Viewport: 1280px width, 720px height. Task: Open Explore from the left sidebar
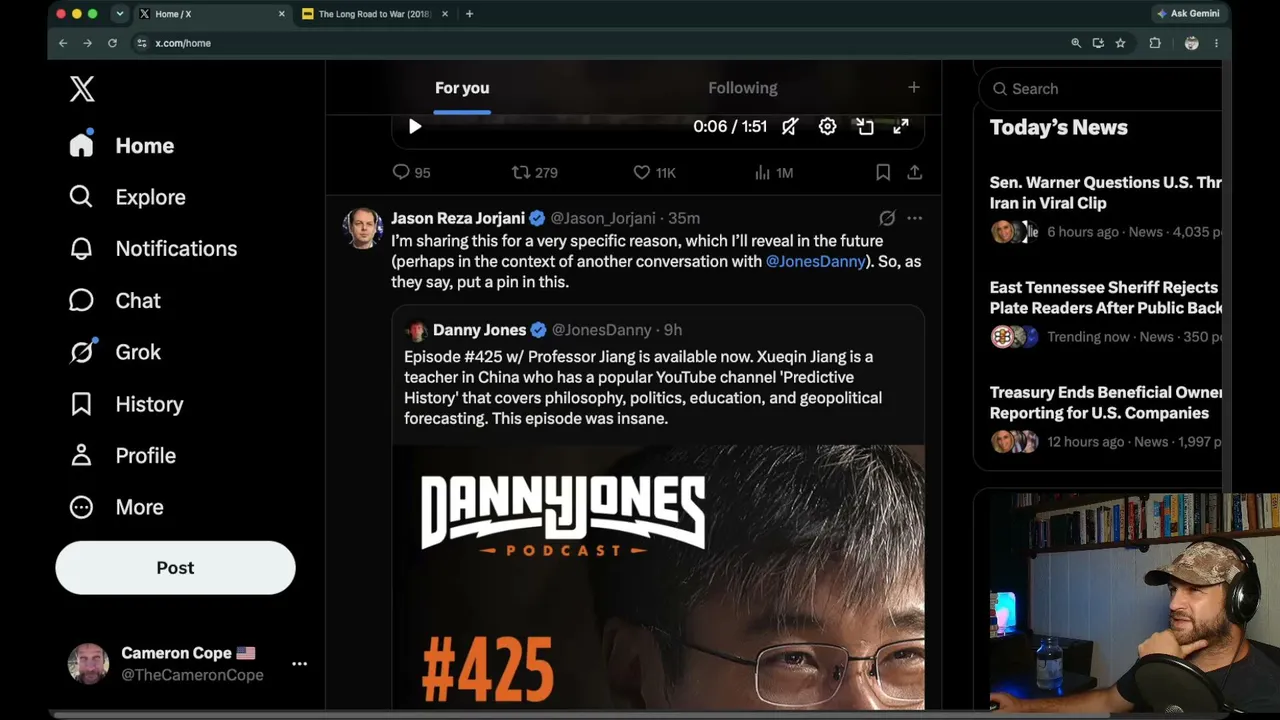pos(127,197)
